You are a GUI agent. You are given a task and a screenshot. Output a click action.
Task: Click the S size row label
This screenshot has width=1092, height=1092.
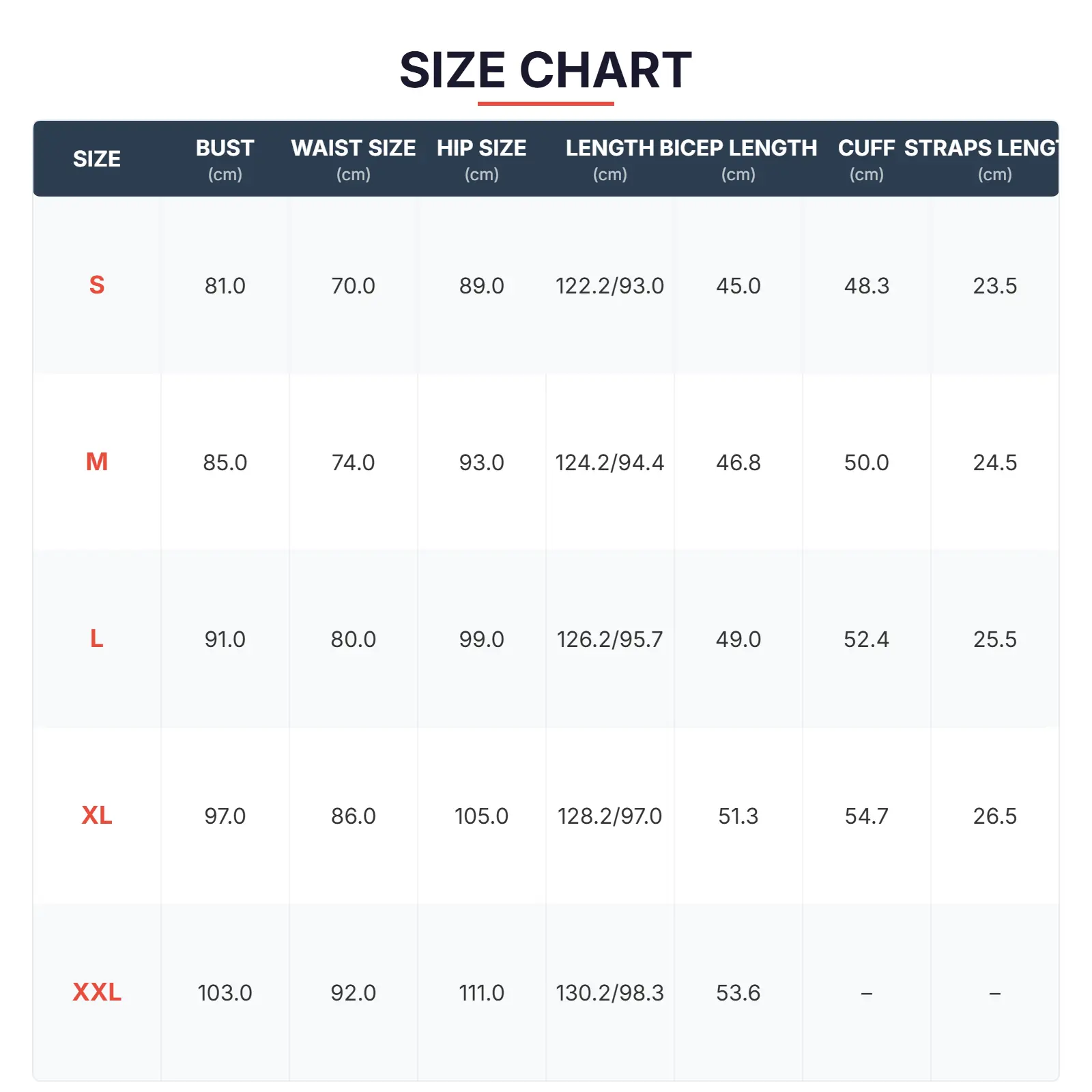tap(97, 285)
